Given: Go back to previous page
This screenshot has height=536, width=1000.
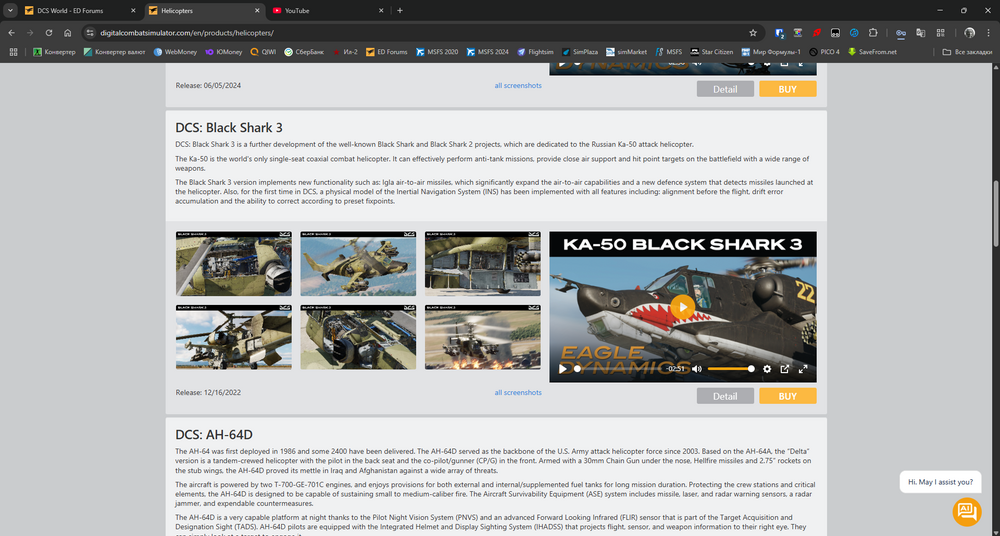Looking at the screenshot, I should (x=11, y=33).
